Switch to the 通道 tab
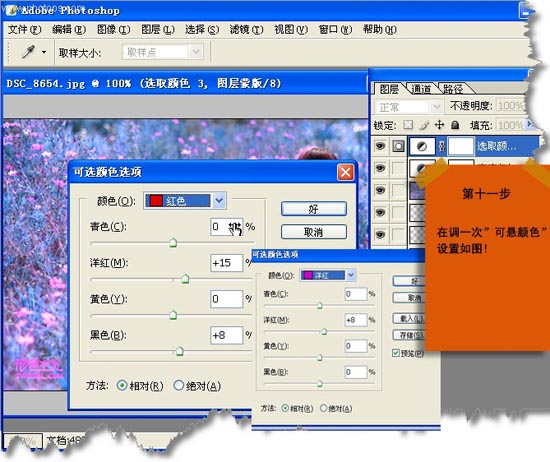Image resolution: width=550 pixels, height=462 pixels. coord(421,89)
